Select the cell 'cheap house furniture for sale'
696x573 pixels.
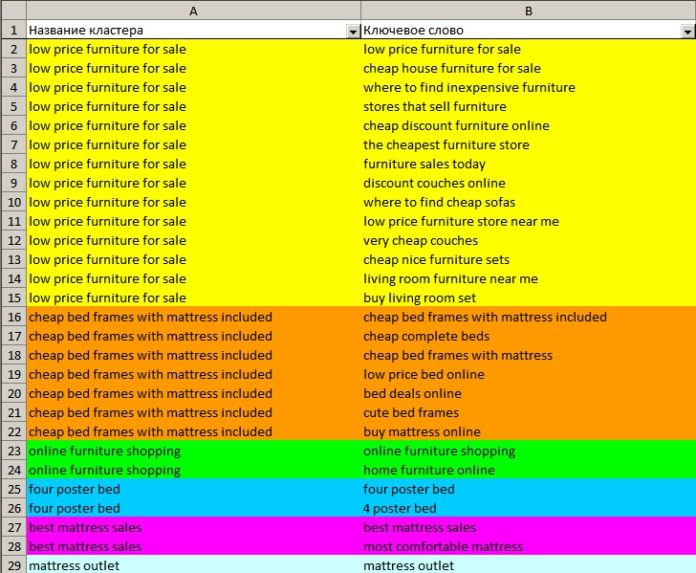(452, 68)
